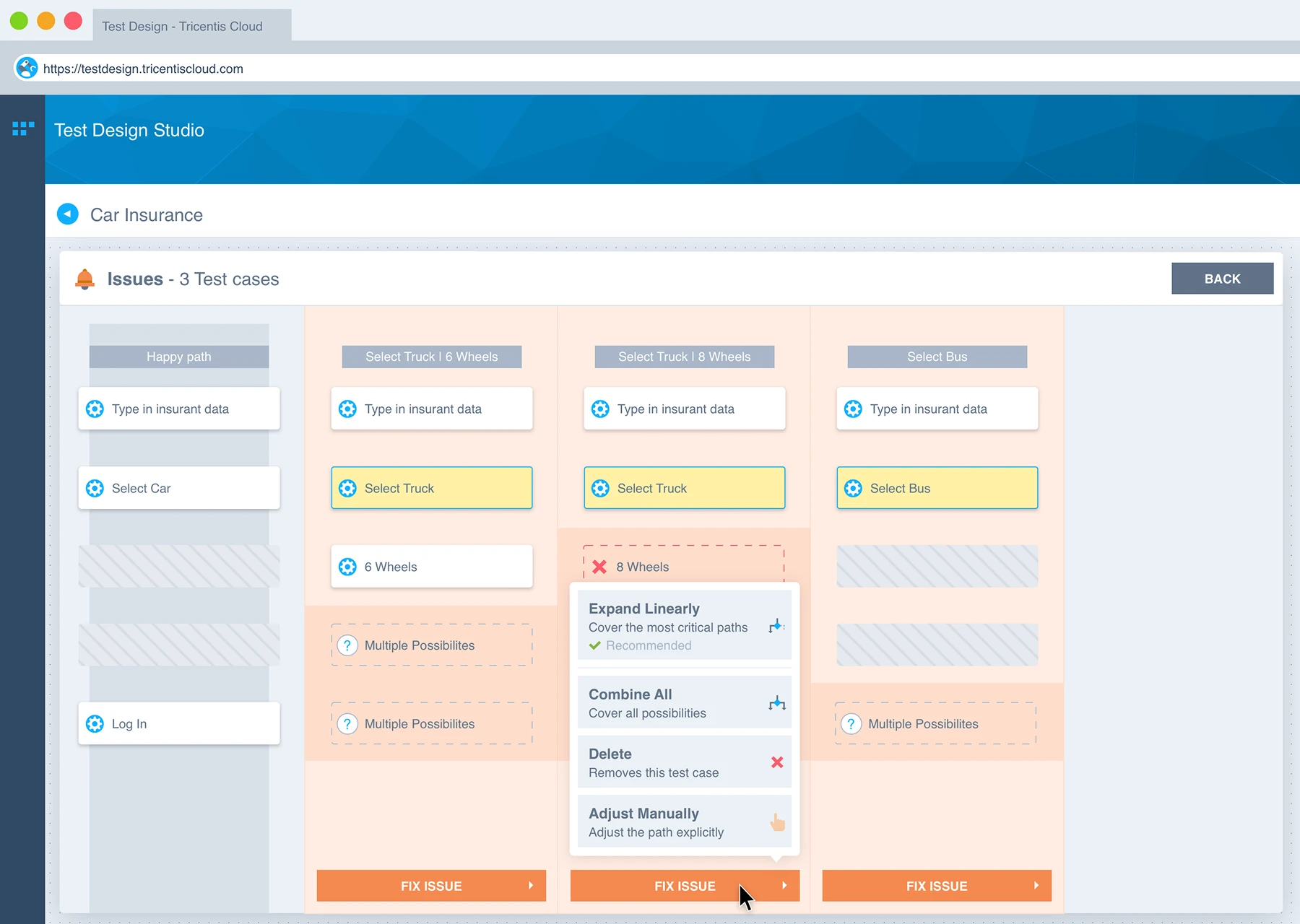Click the red X icon beside 8 Wheels

pyautogui.click(x=599, y=567)
